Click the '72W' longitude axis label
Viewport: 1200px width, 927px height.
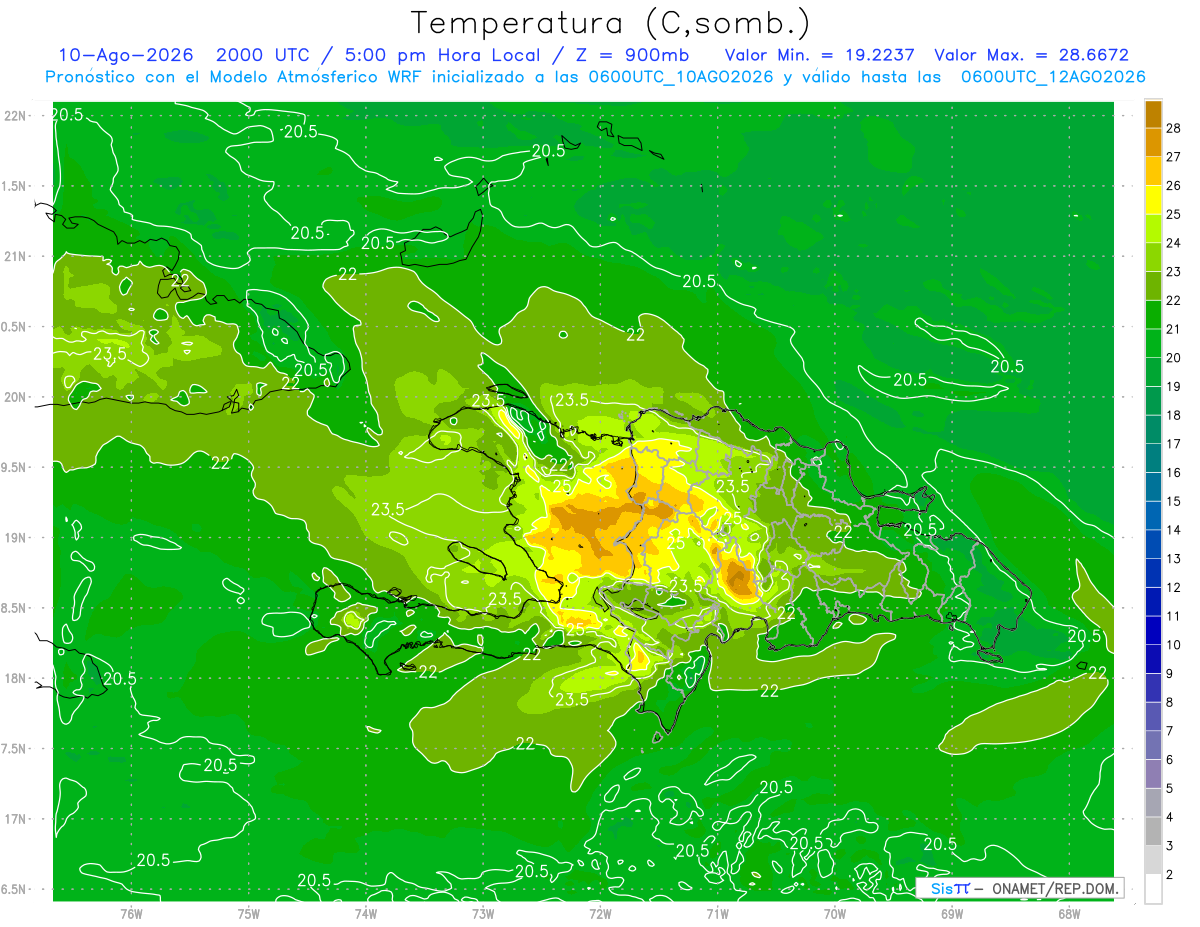(x=600, y=913)
